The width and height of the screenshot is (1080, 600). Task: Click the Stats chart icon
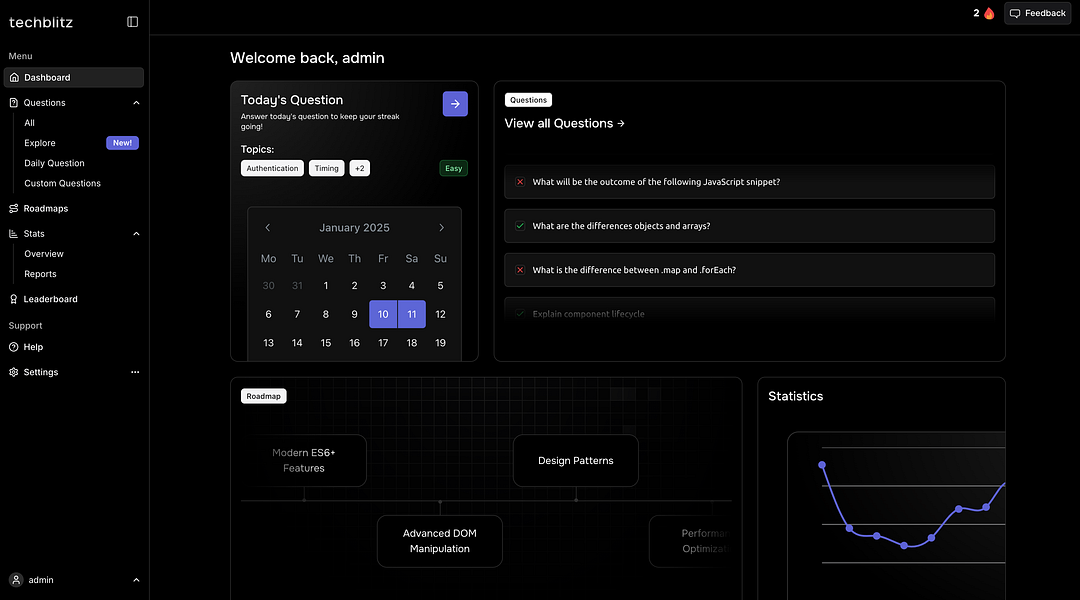[x=14, y=234]
